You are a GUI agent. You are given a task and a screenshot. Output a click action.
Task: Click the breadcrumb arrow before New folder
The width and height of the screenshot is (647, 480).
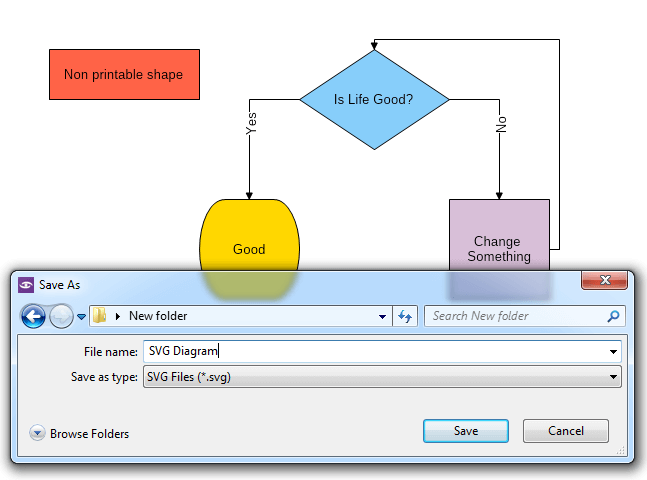tap(119, 316)
